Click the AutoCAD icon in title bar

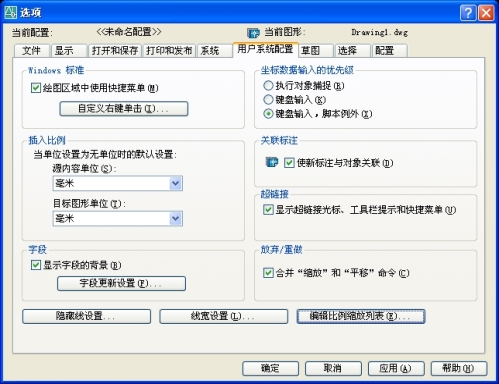coord(10,12)
